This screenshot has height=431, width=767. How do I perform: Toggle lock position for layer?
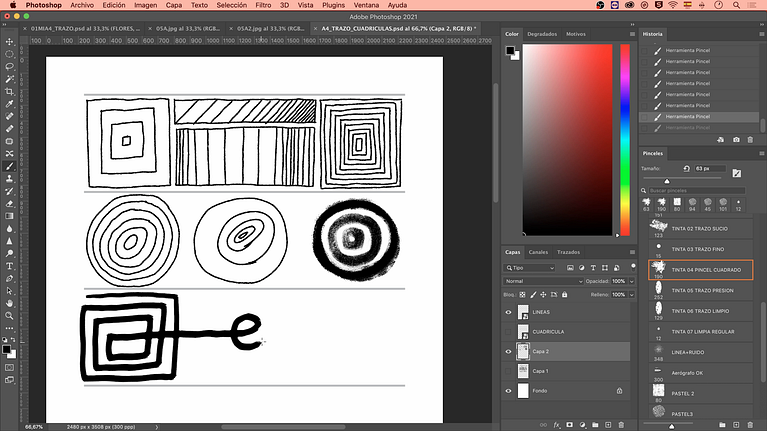coord(543,295)
